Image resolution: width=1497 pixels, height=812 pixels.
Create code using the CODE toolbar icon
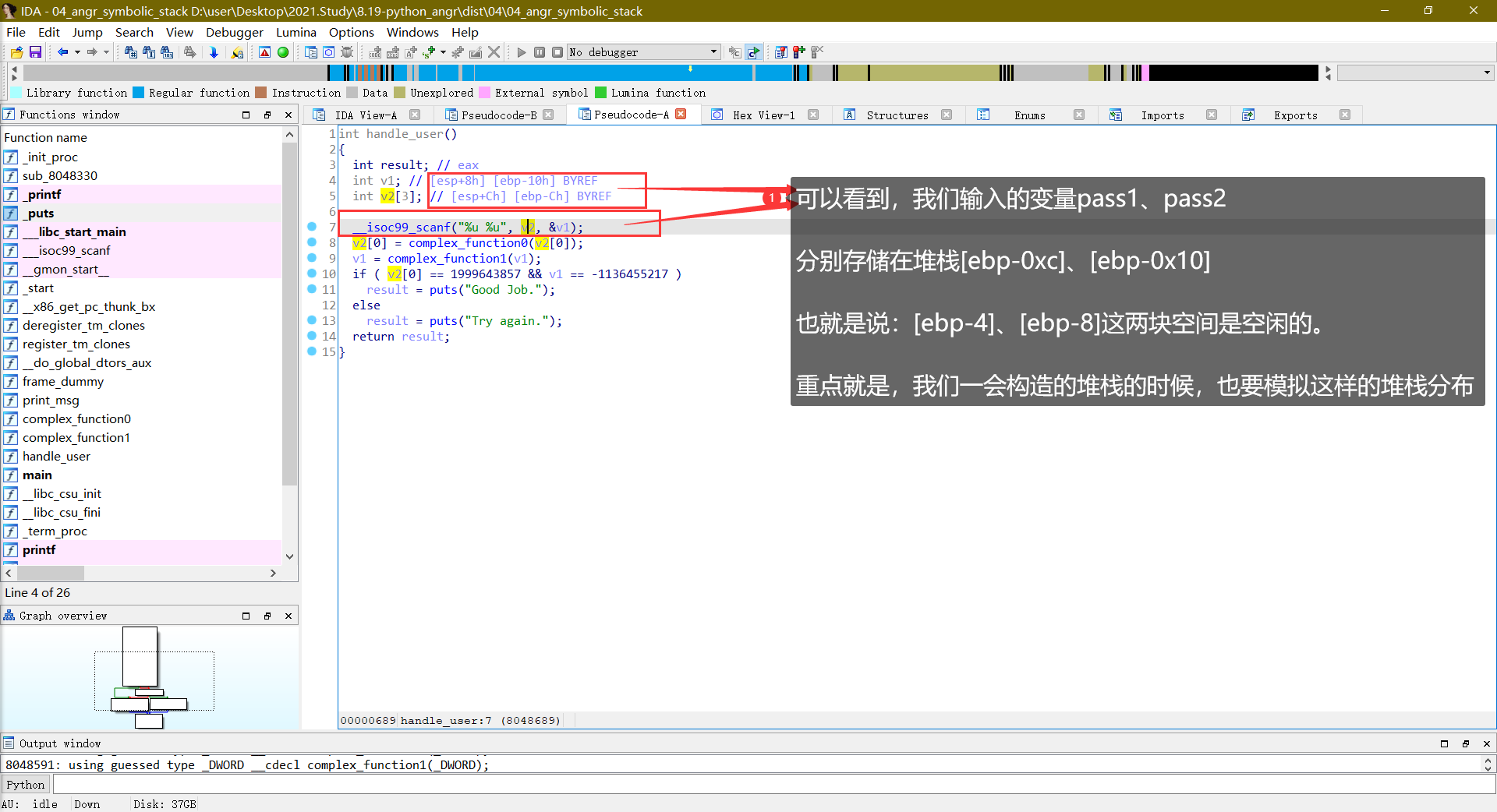coord(376,52)
